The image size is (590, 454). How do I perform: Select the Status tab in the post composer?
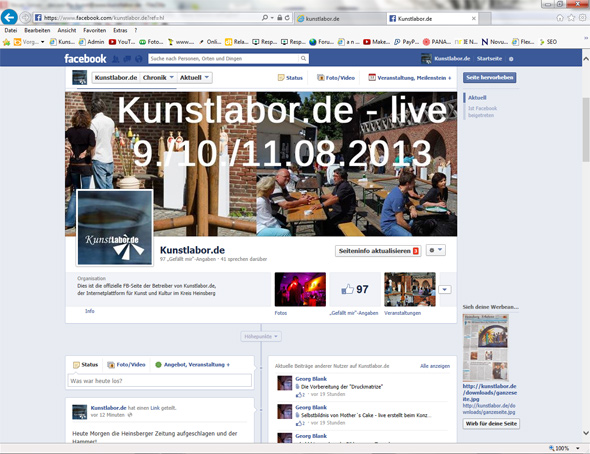point(85,364)
